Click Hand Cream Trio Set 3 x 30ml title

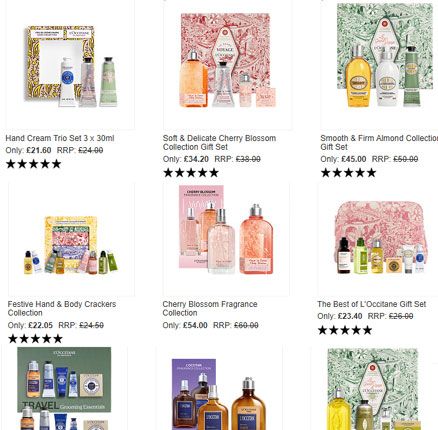tap(60, 138)
